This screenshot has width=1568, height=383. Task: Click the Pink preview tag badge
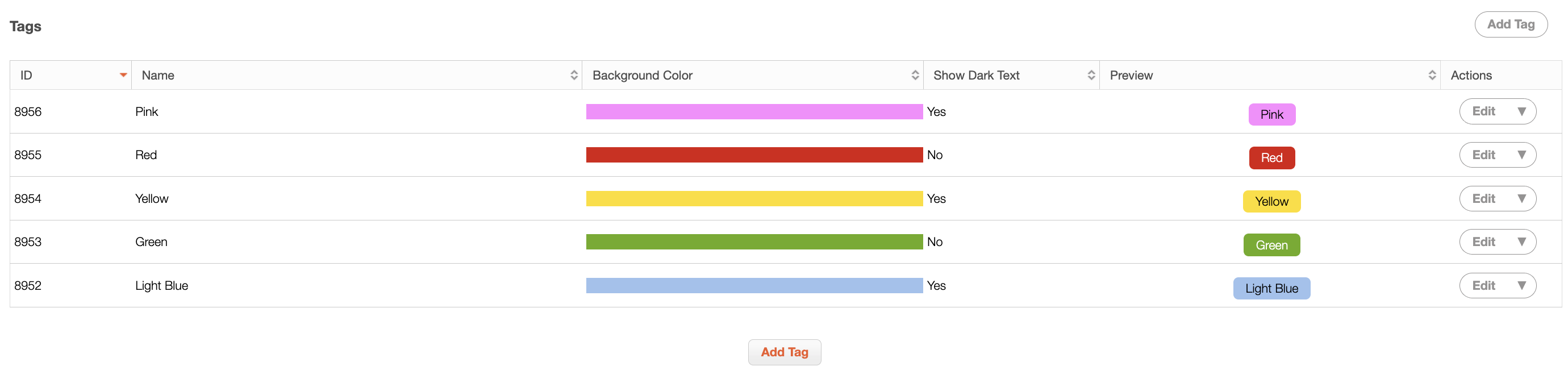(x=1271, y=114)
